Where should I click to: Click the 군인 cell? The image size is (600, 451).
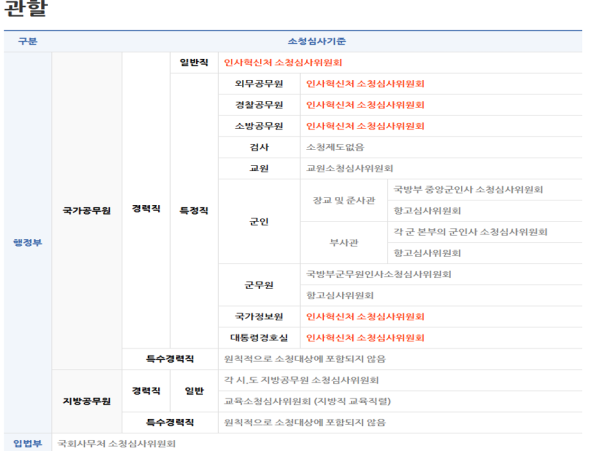(x=259, y=221)
